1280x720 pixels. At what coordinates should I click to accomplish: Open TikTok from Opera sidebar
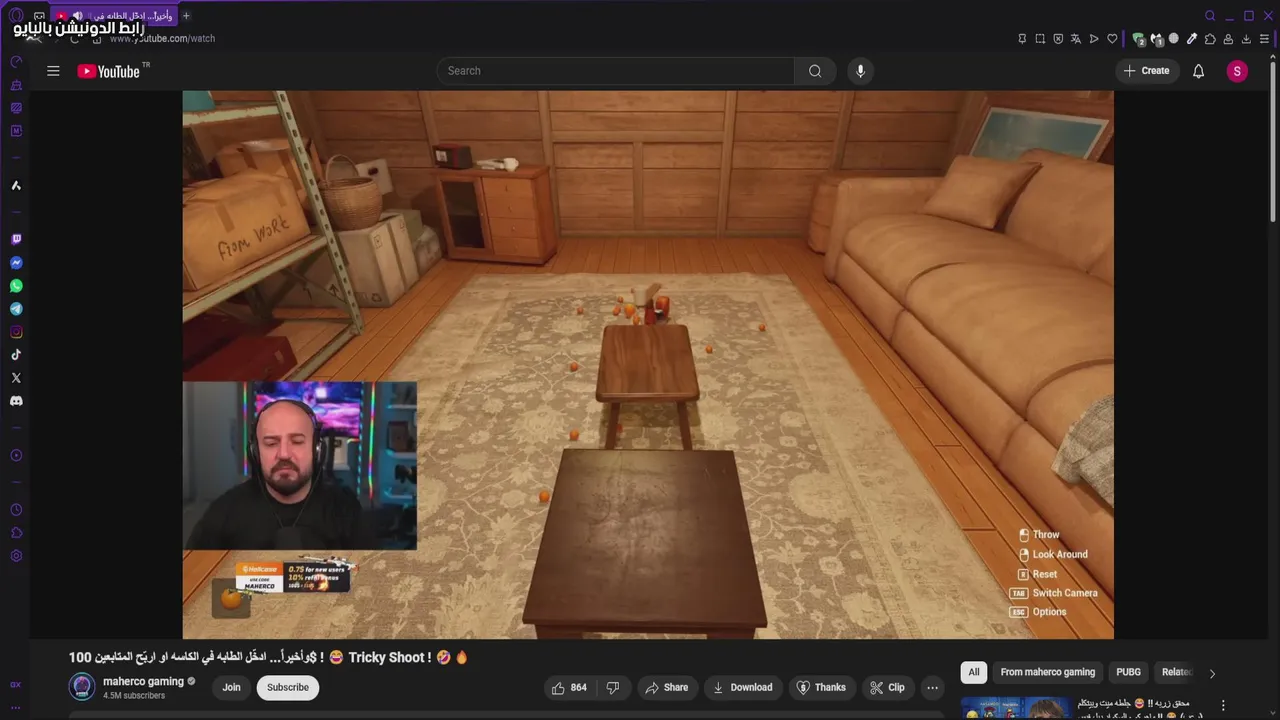[x=16, y=355]
